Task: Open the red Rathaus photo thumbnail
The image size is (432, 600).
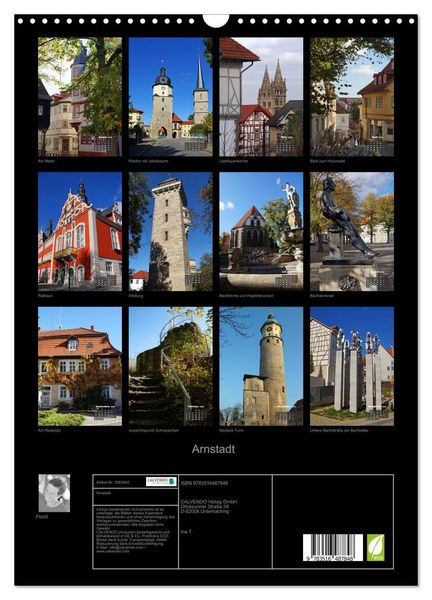Action: (x=80, y=232)
